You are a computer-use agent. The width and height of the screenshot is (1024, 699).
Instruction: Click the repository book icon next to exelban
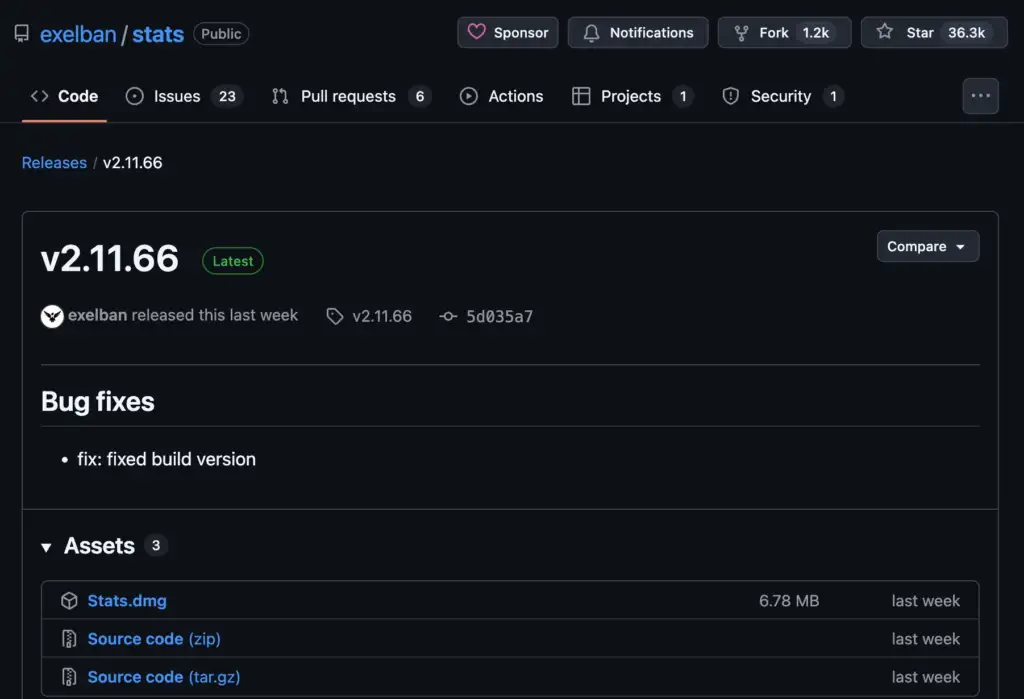point(22,33)
